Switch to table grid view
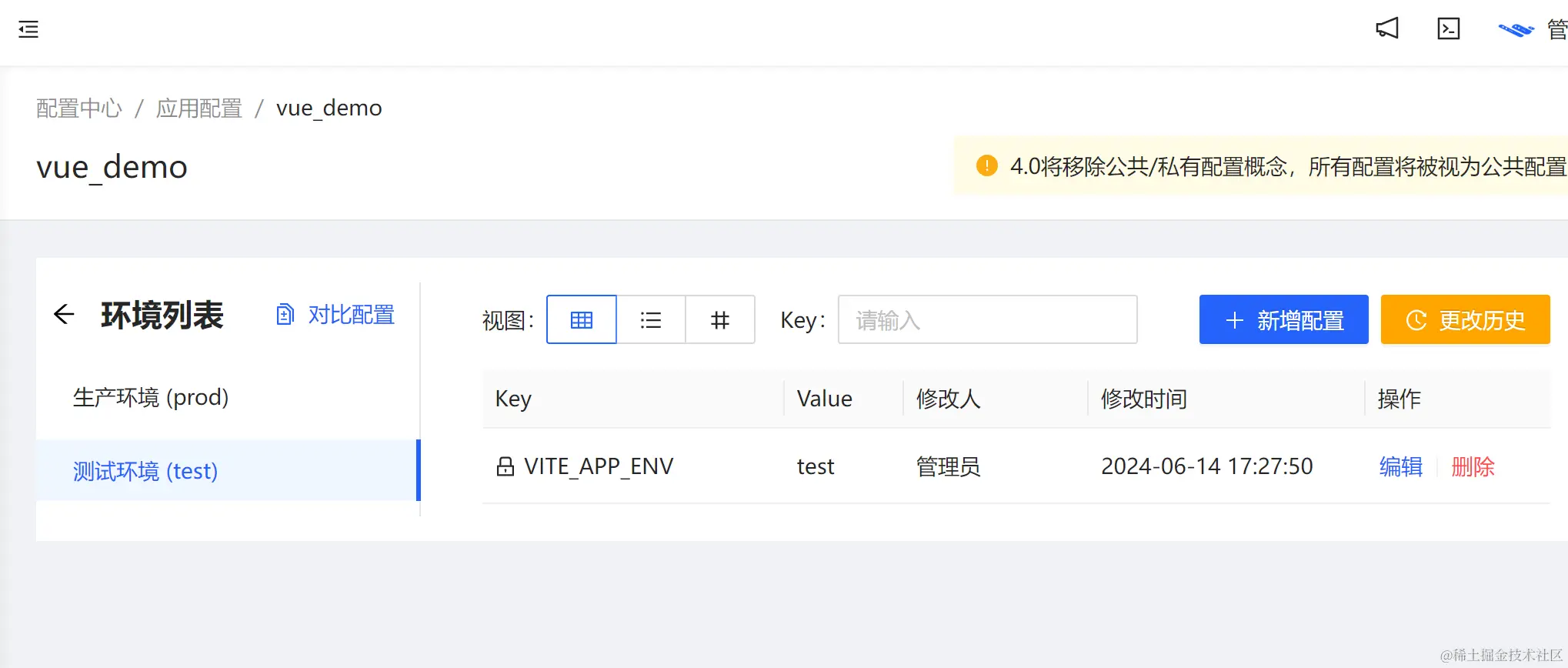Viewport: 1568px width, 668px height. coord(582,319)
